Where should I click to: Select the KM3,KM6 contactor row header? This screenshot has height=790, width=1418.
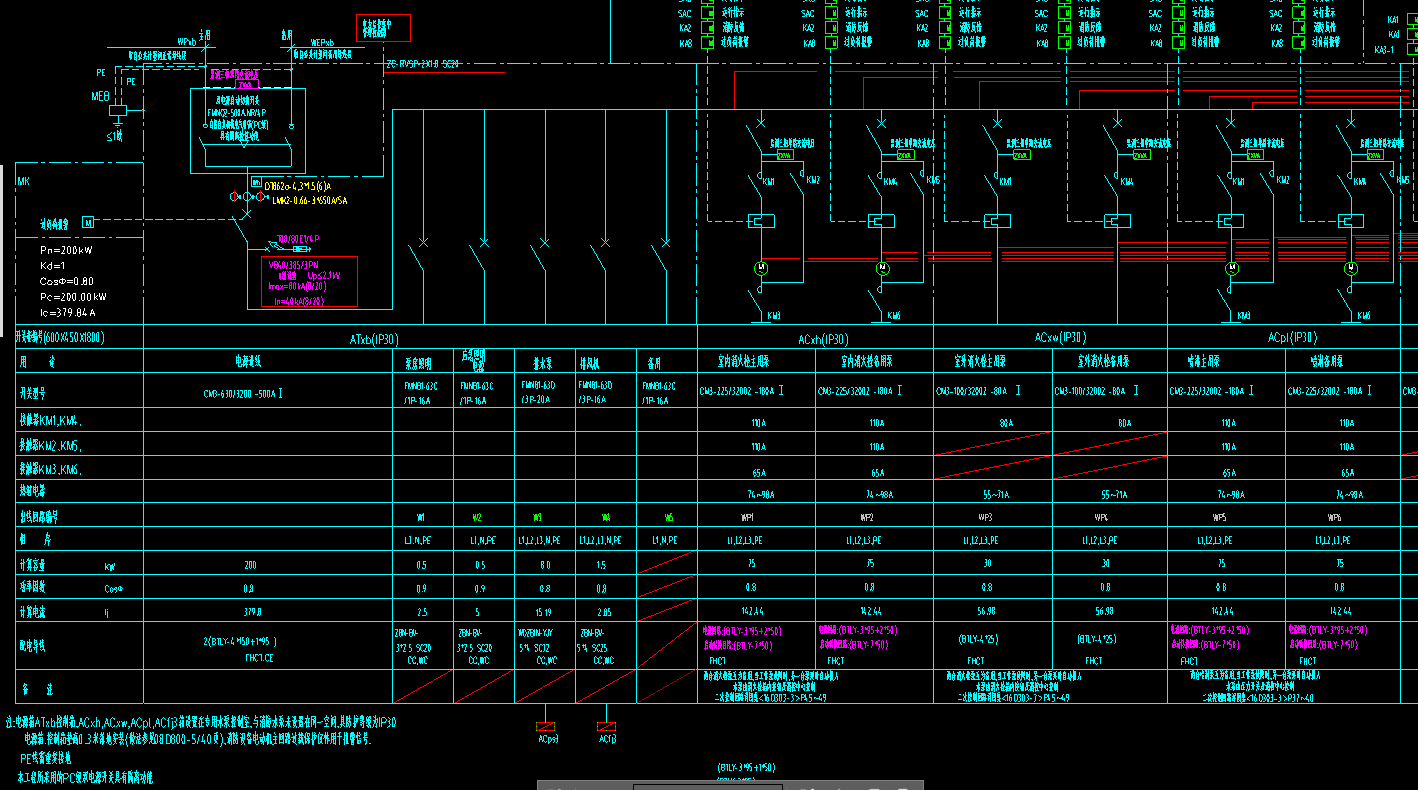point(49,468)
